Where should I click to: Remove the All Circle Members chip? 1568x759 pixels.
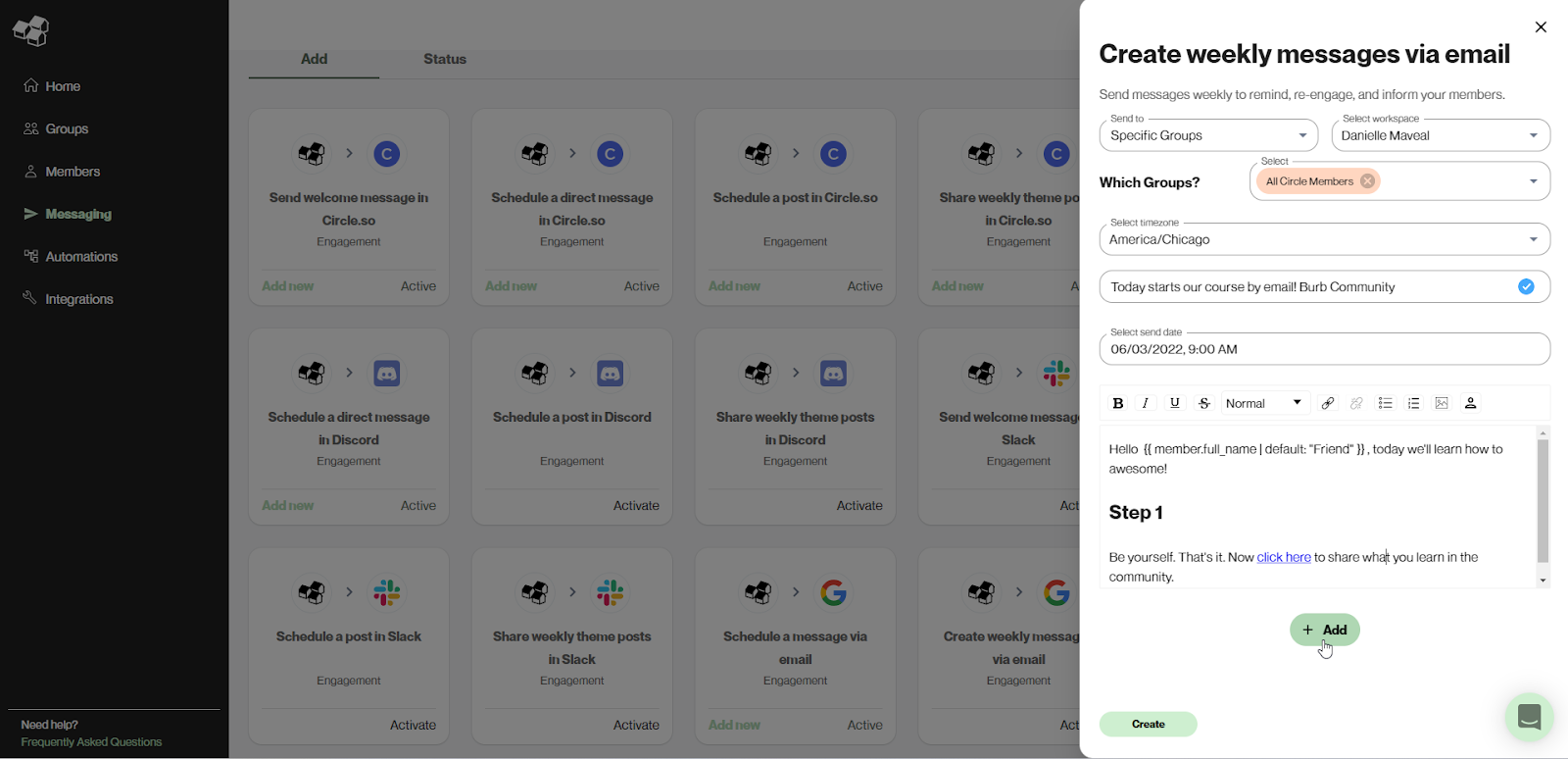click(1367, 181)
